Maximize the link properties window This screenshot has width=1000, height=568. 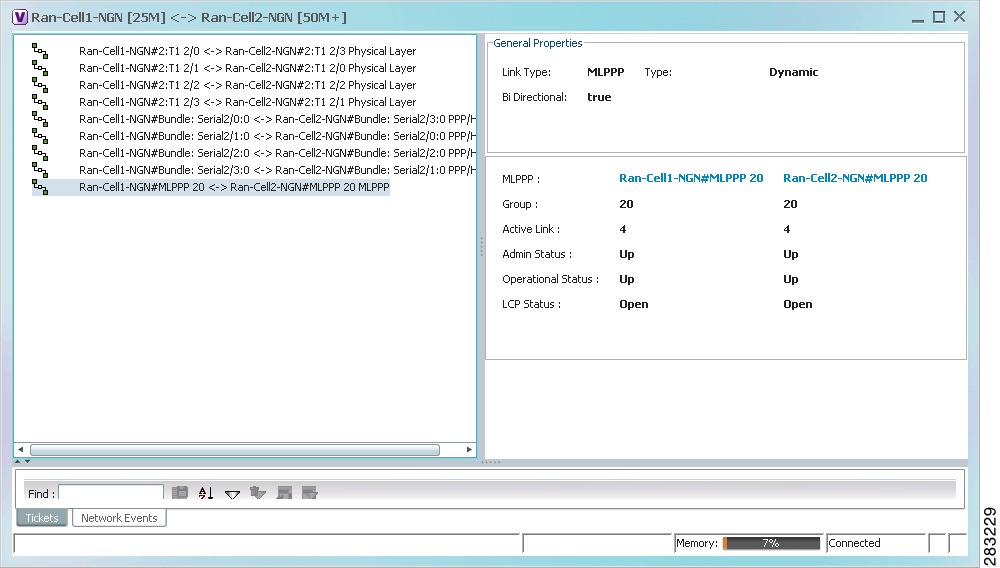939,17
